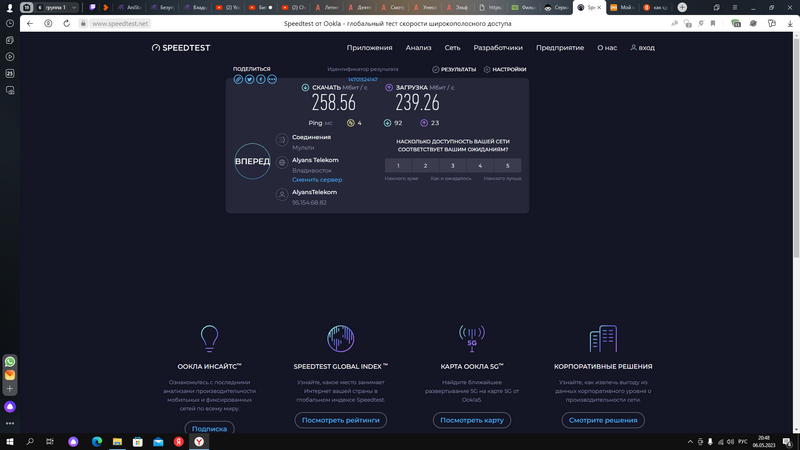Share the result on Twitter

pos(249,79)
